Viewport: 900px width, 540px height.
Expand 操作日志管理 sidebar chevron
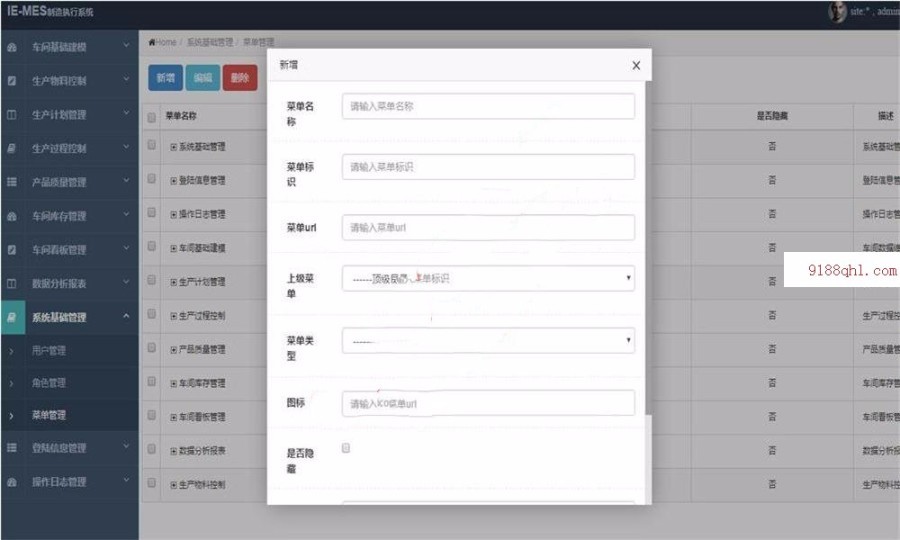(x=126, y=480)
